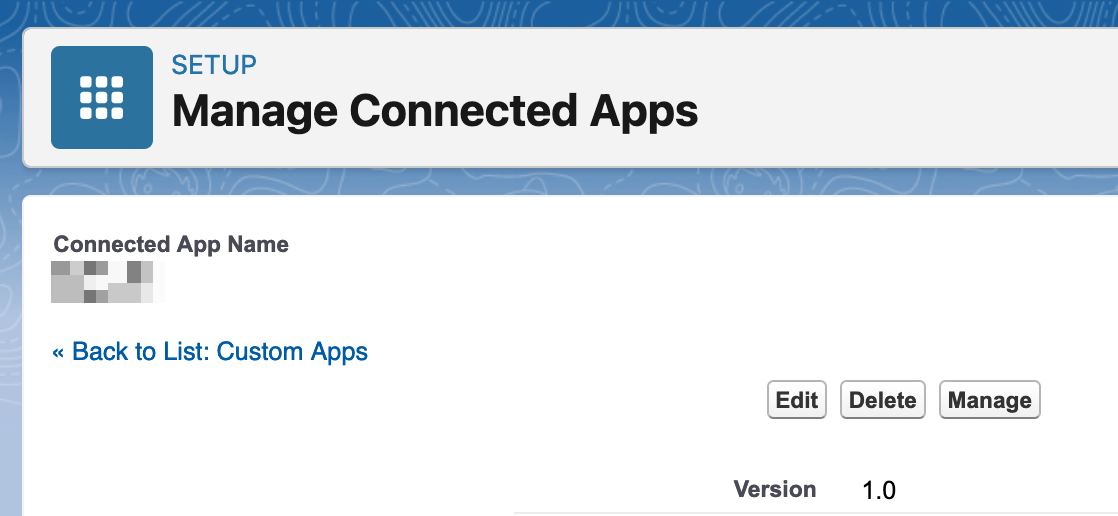Click the word Apps in the page title
1118x516 pixels.
click(641, 110)
